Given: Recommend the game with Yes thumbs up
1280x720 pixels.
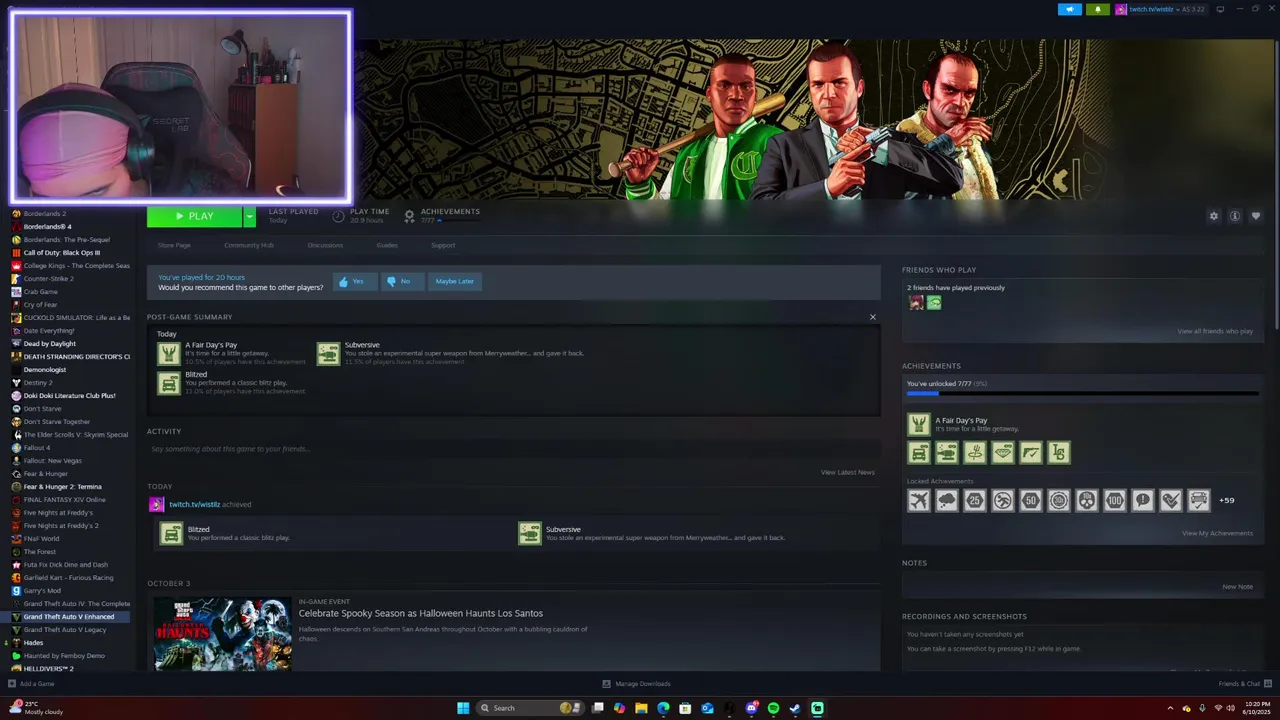Looking at the screenshot, I should point(355,282).
